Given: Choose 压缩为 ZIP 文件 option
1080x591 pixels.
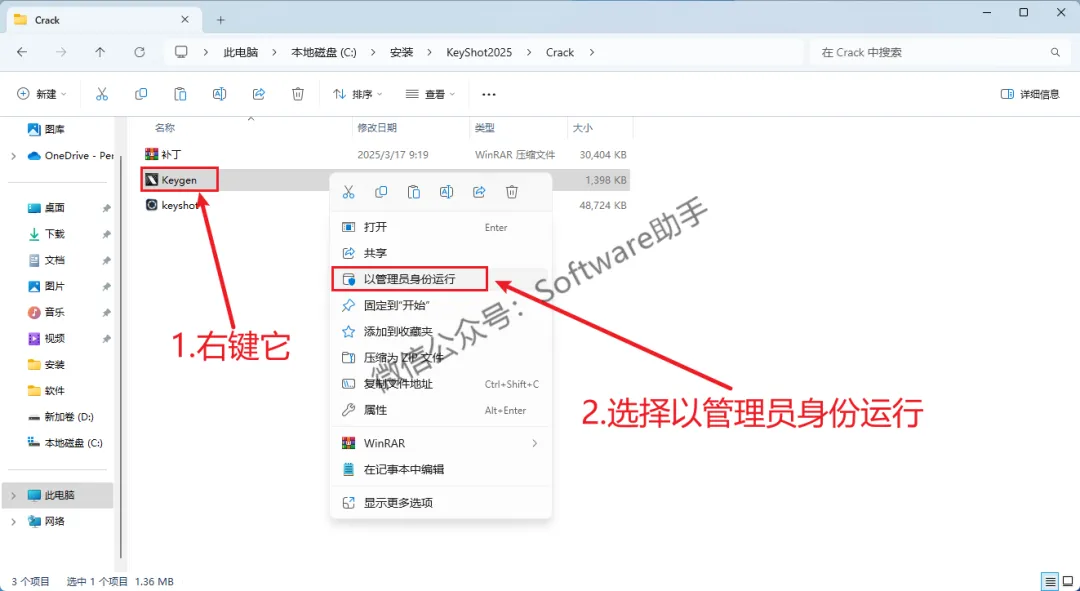Looking at the screenshot, I should click(x=441, y=358).
